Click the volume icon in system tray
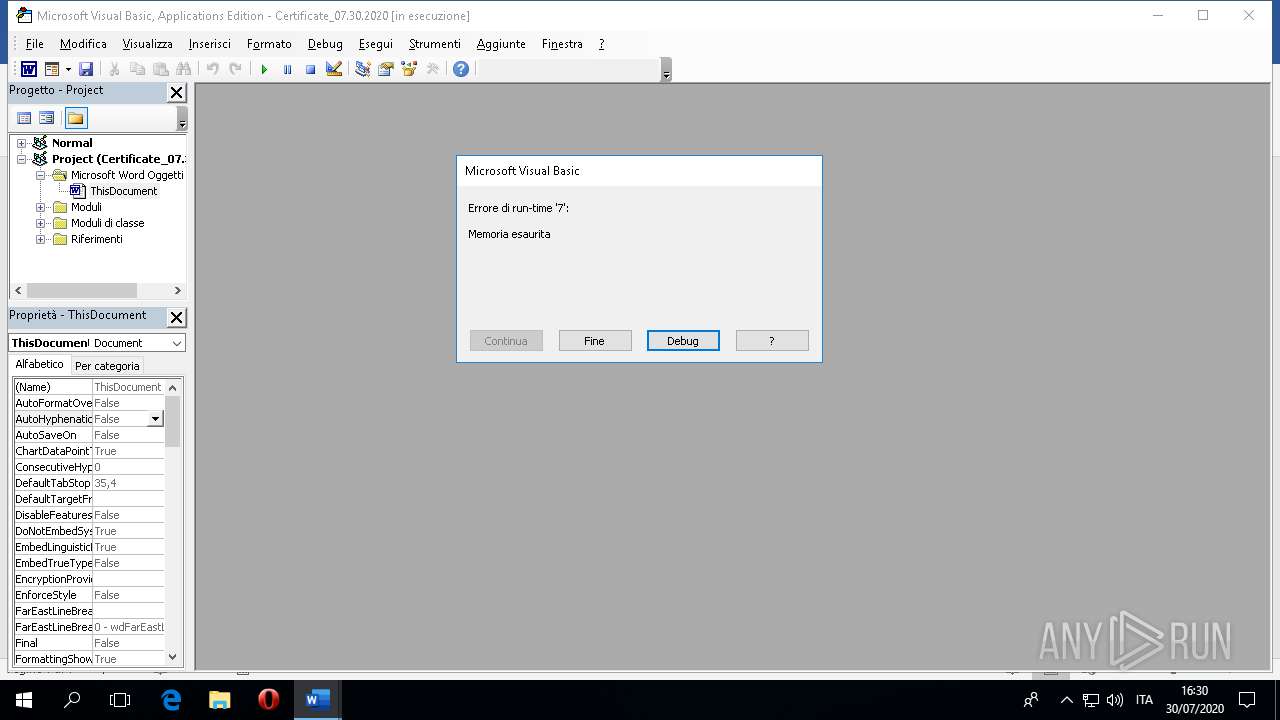Screen dimensions: 1280x720 coord(1115,700)
